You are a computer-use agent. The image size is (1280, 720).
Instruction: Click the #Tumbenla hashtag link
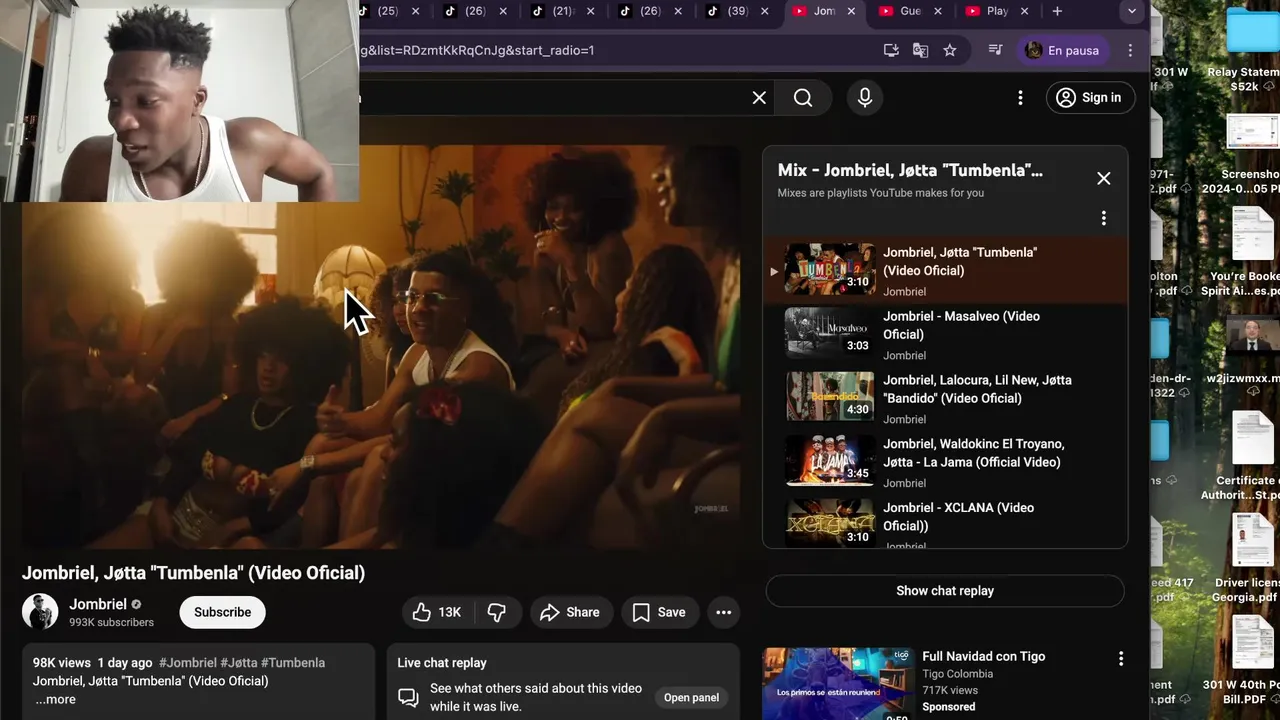[293, 662]
